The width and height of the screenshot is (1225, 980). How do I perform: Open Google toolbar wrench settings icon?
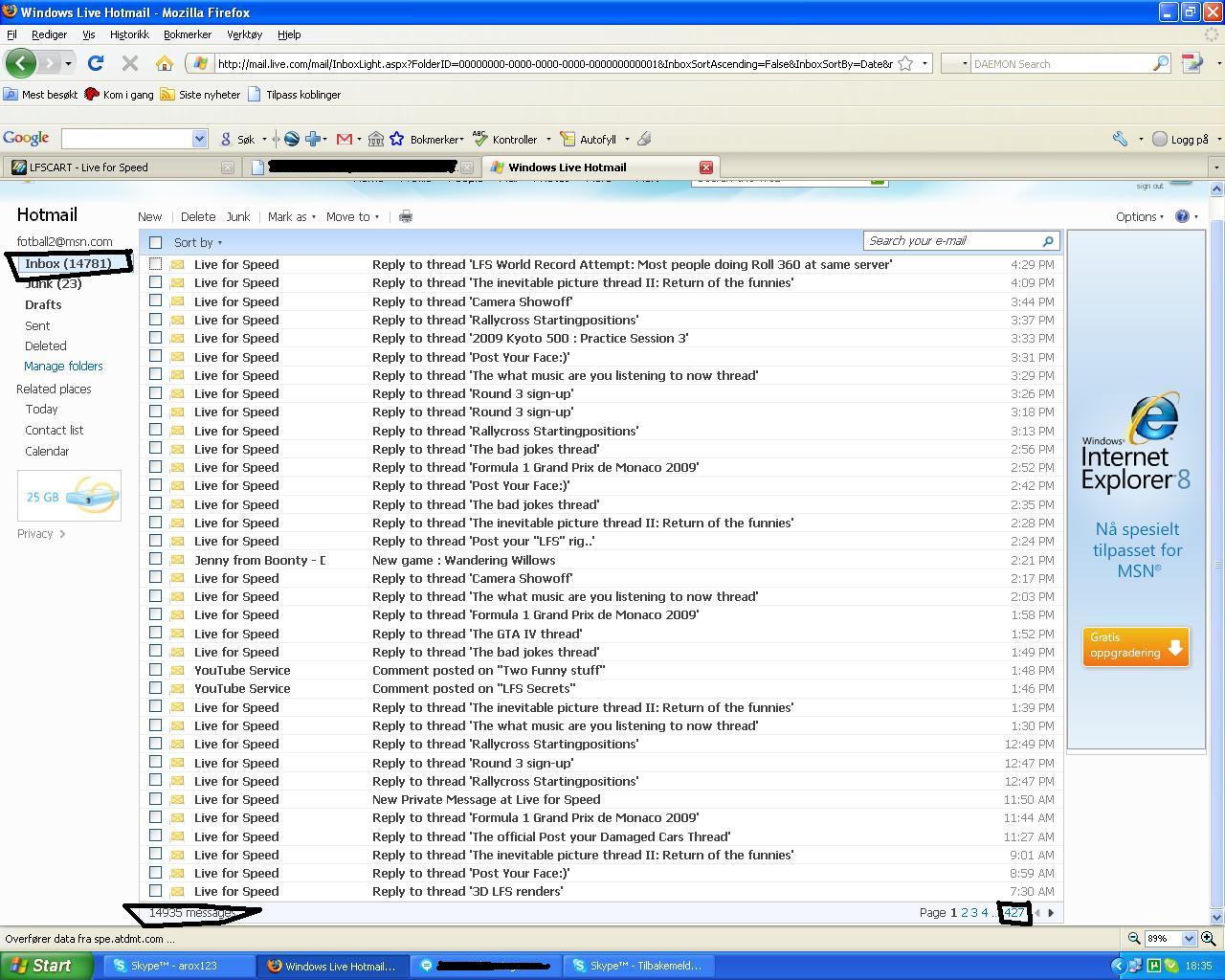click(x=1120, y=139)
